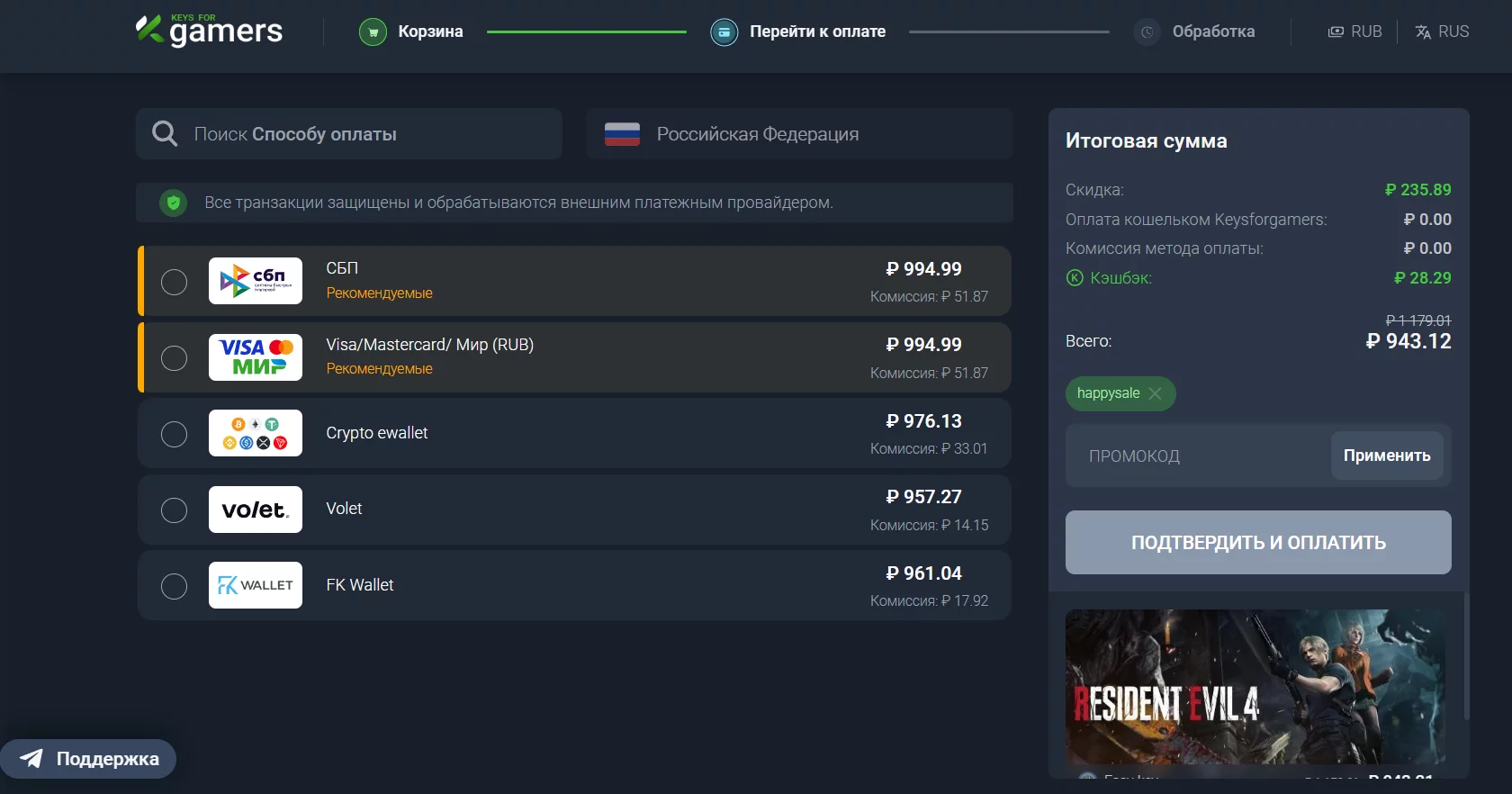Choose Visa/Mastercard/Мир radio button
The image size is (1512, 794).
coord(174,358)
